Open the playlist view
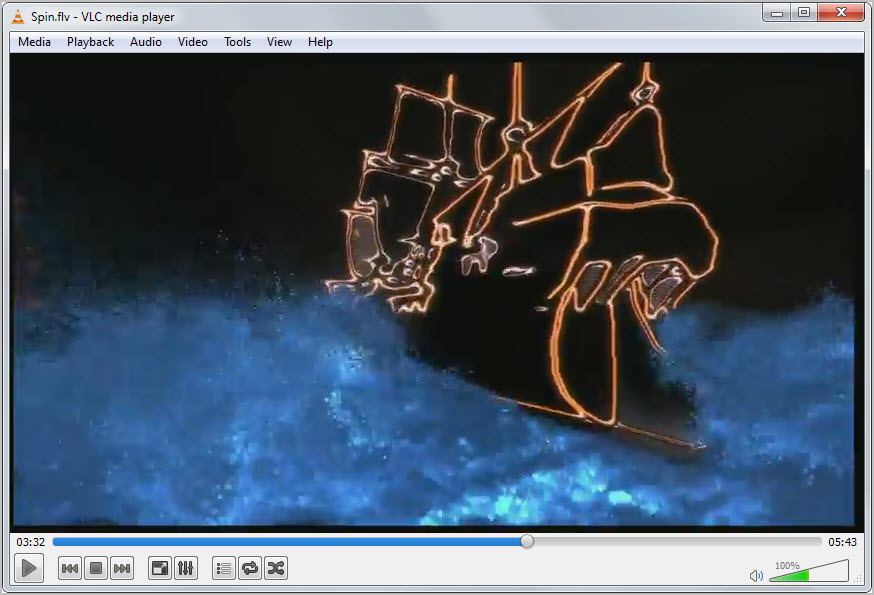Screen dimensions: 874x595 (x=224, y=568)
